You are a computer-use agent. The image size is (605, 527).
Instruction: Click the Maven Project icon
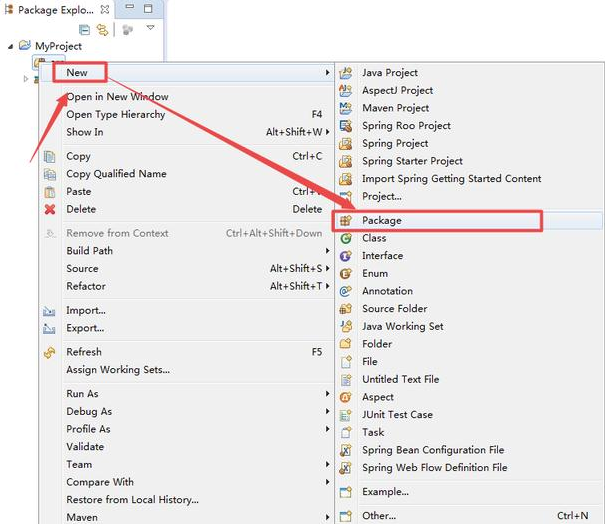point(346,108)
